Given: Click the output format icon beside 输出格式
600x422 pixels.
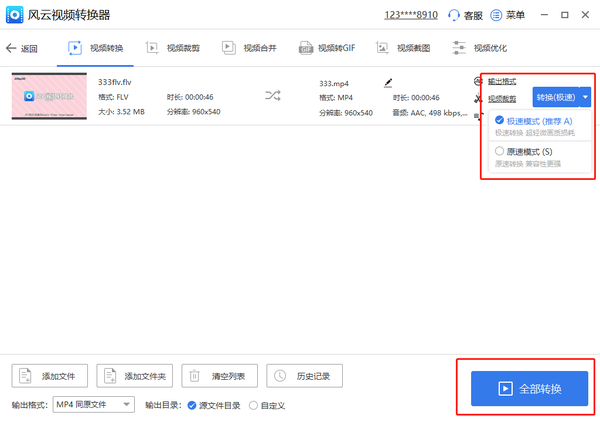Looking at the screenshot, I should point(478,81).
